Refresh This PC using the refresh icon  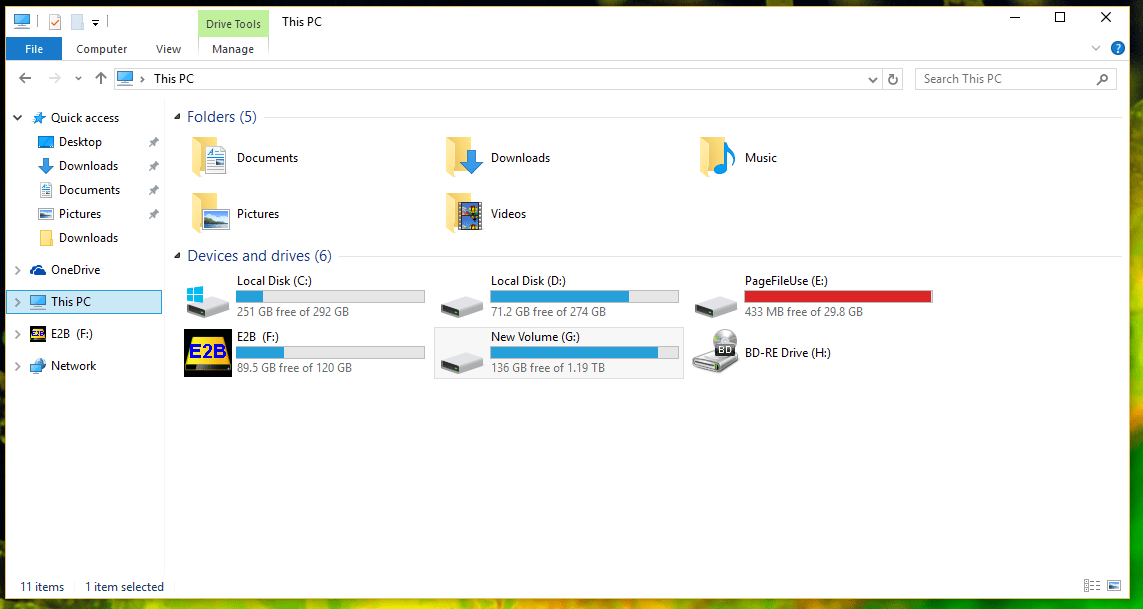(893, 78)
